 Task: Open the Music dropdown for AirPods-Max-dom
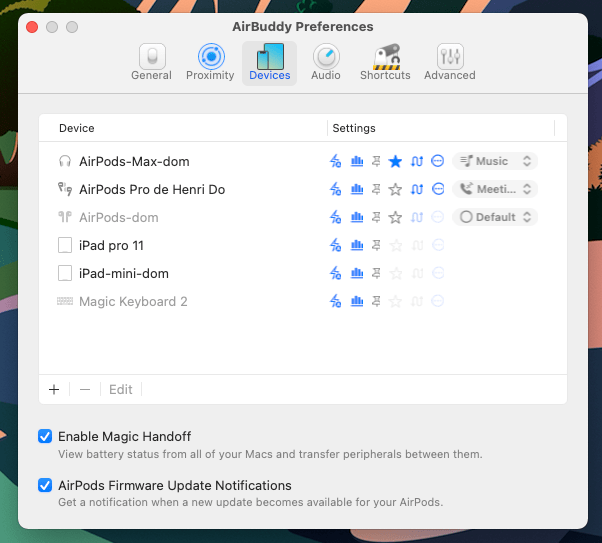tap(495, 161)
